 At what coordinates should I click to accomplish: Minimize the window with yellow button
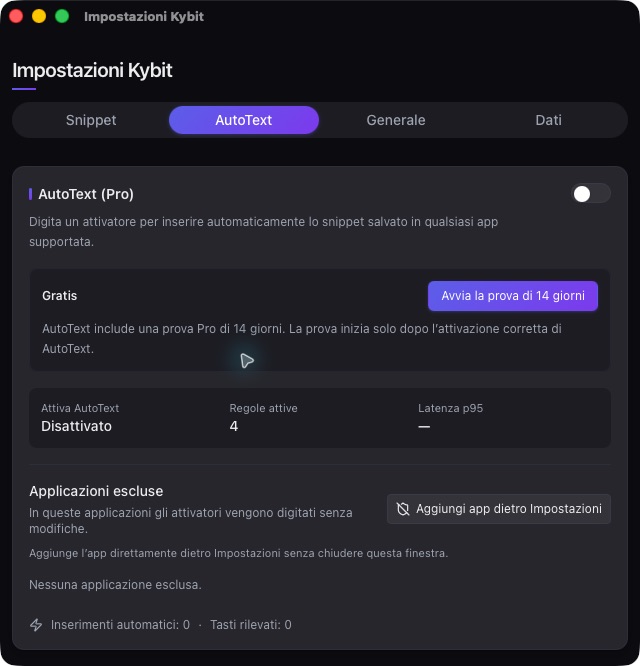coord(39,17)
